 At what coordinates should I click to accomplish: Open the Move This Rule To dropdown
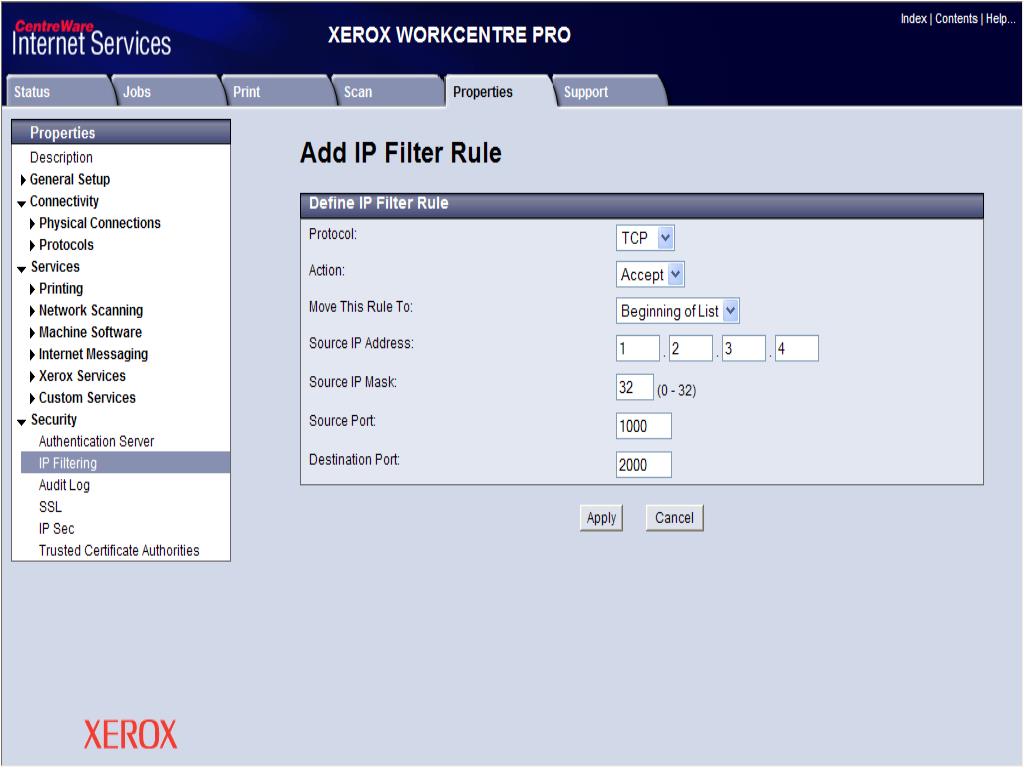coord(677,311)
